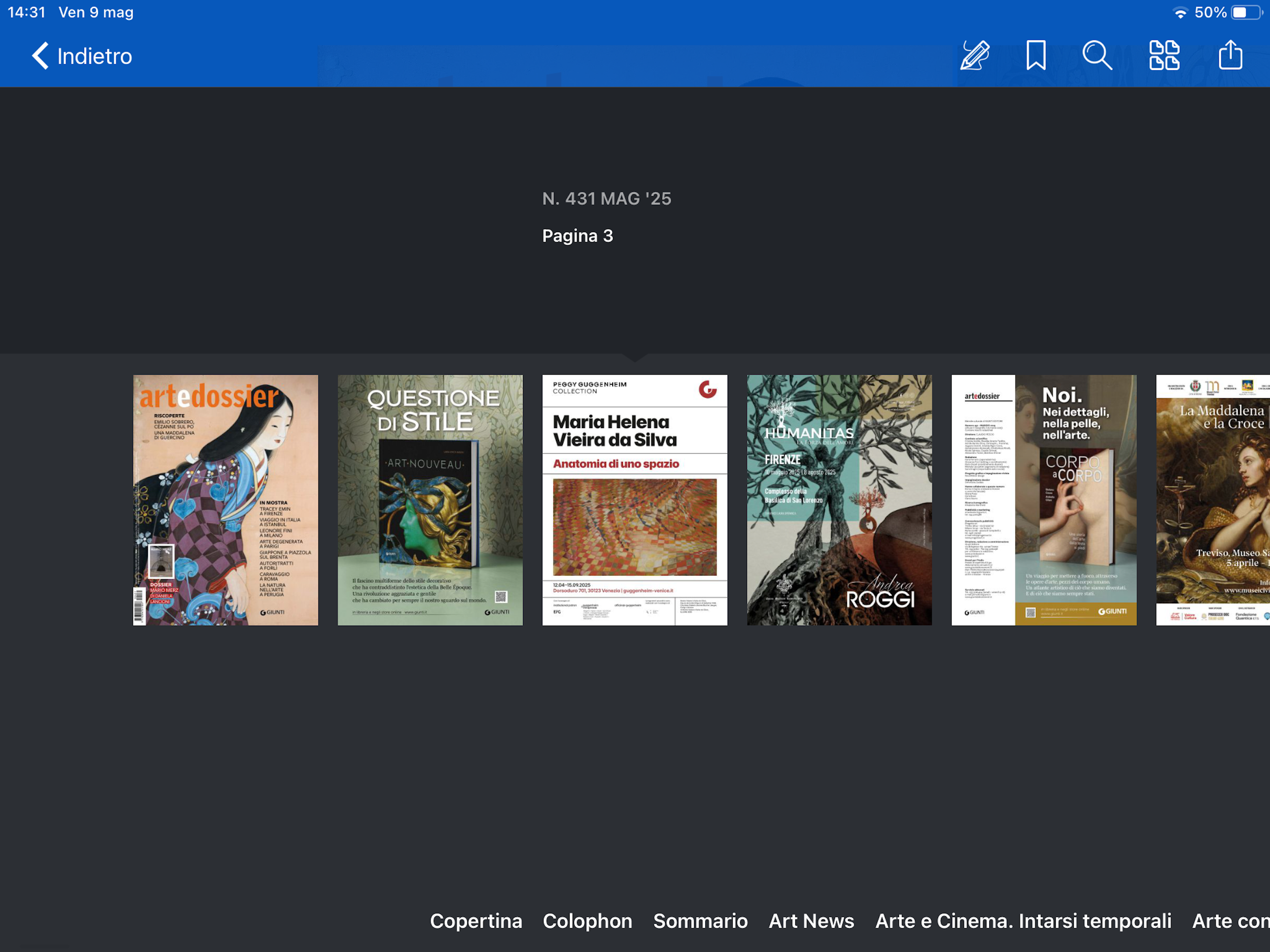Open the artedossier cover thumbnail
Screen dimensions: 1270x952
(225, 500)
